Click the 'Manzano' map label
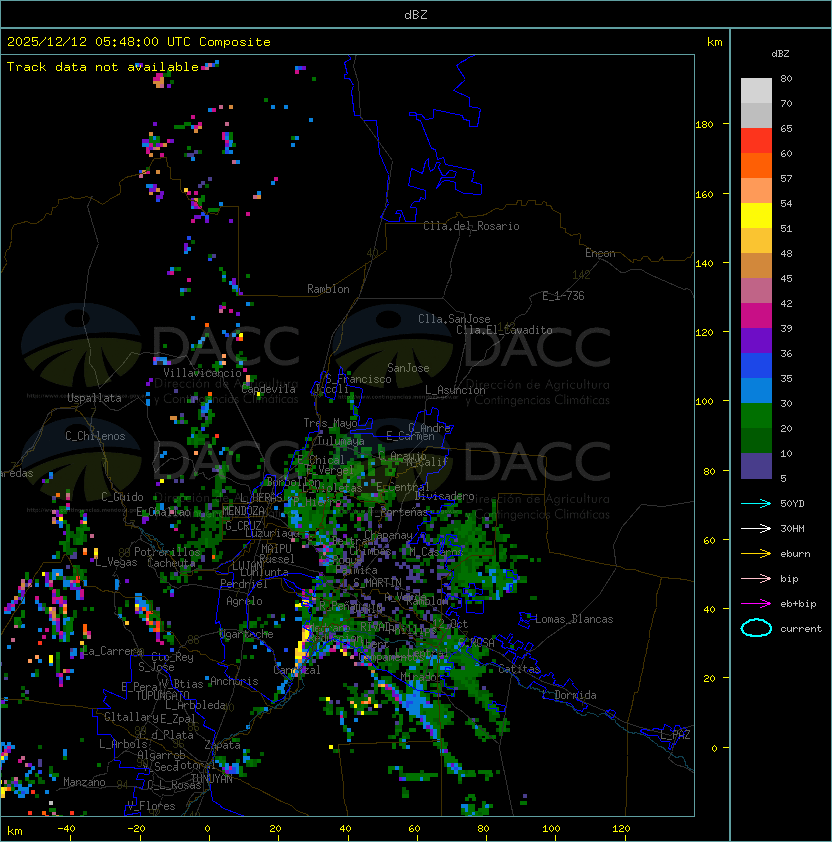This screenshot has width=832, height=842. [84, 782]
